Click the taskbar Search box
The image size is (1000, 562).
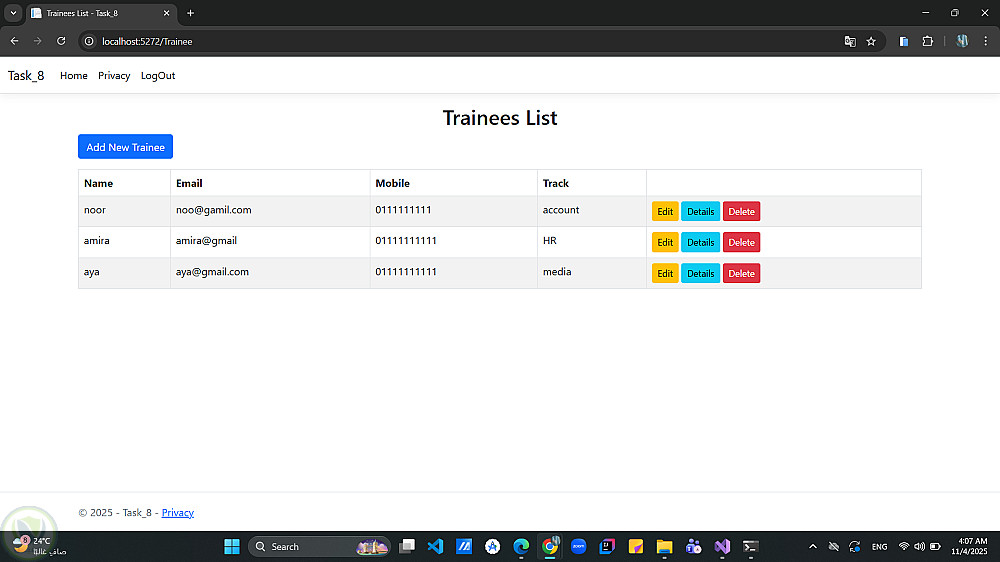point(319,546)
